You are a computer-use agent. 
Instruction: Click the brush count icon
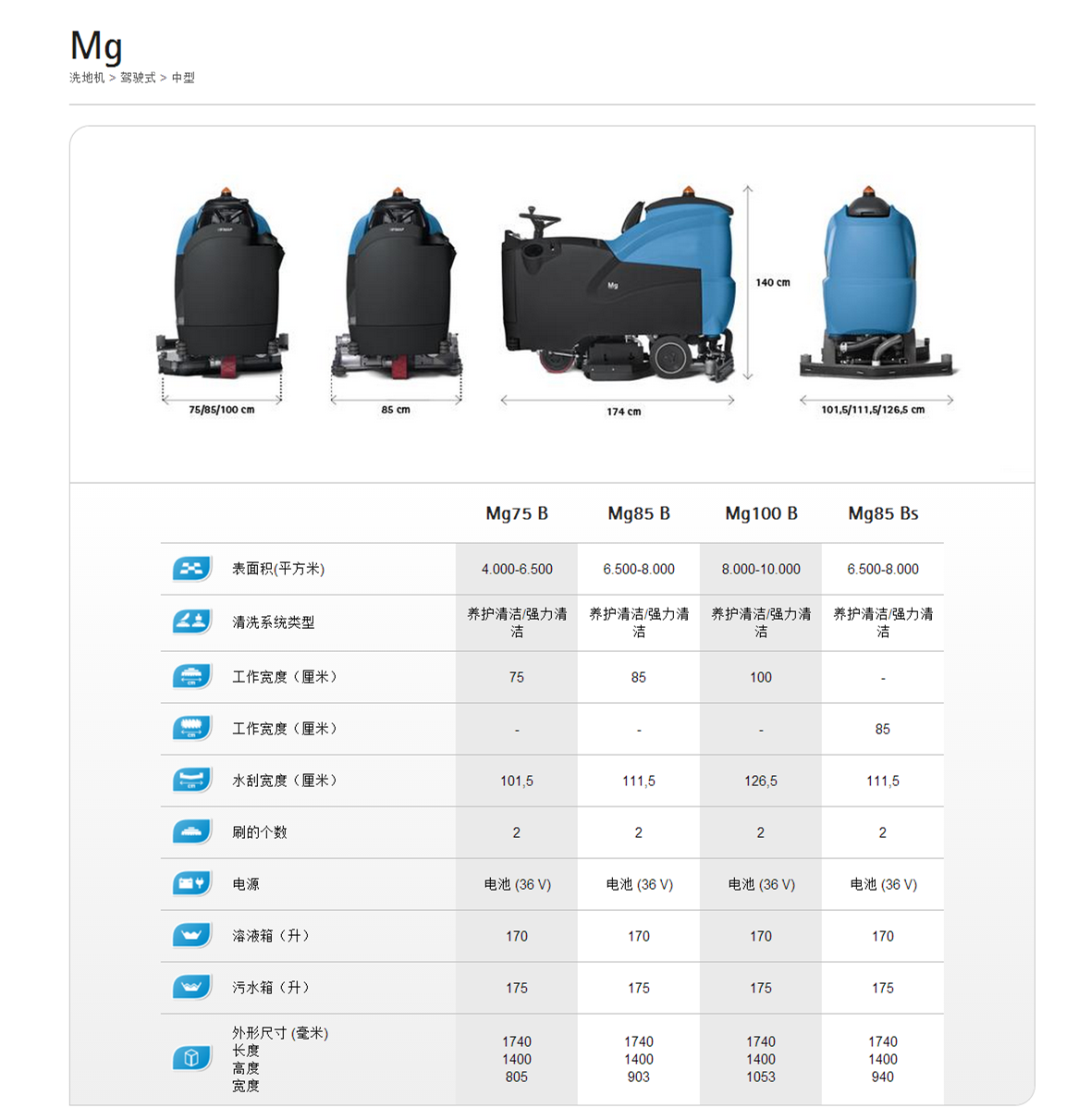coord(192,831)
